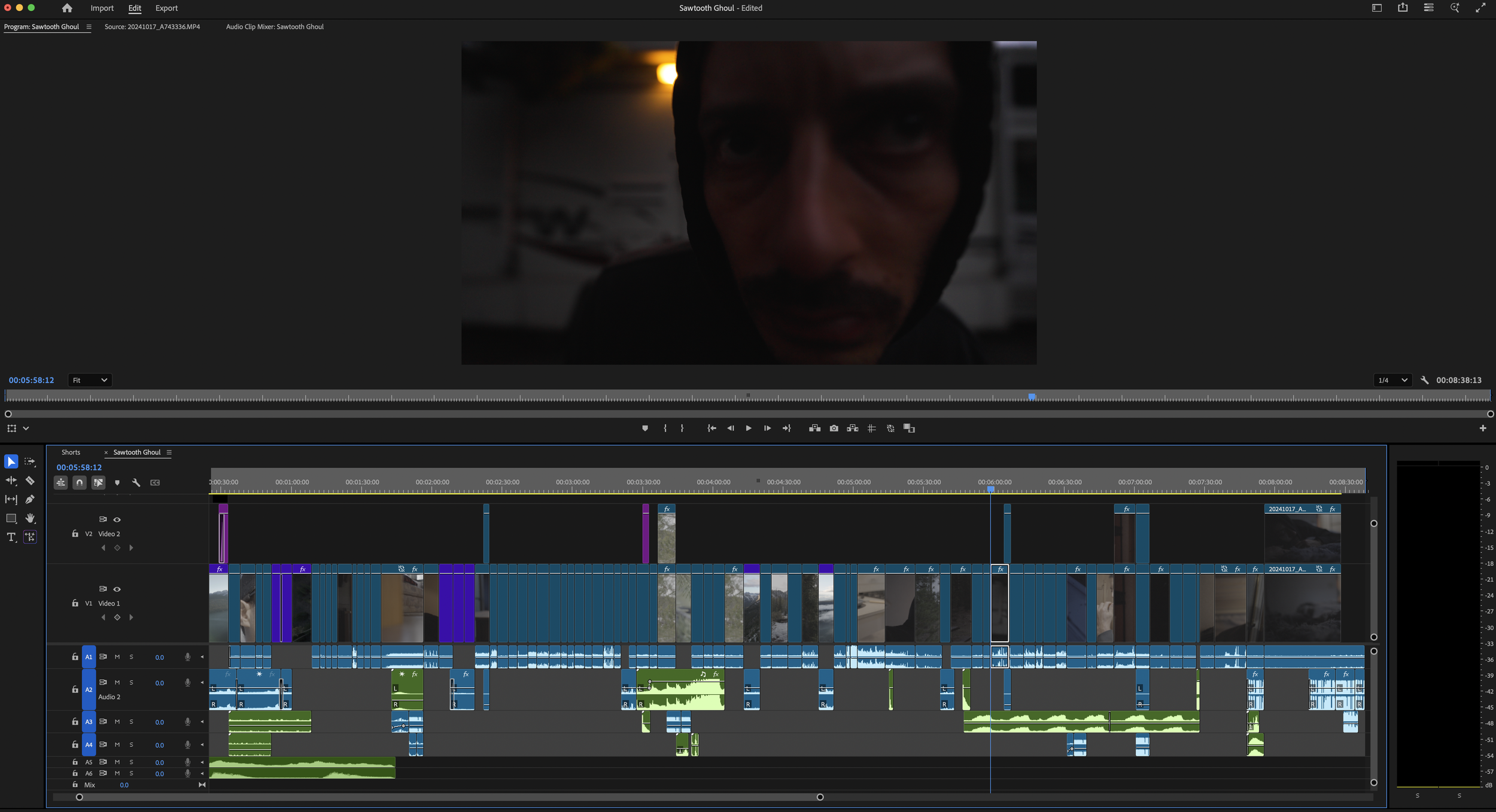Open the Fit zoom level dropdown

click(x=90, y=380)
